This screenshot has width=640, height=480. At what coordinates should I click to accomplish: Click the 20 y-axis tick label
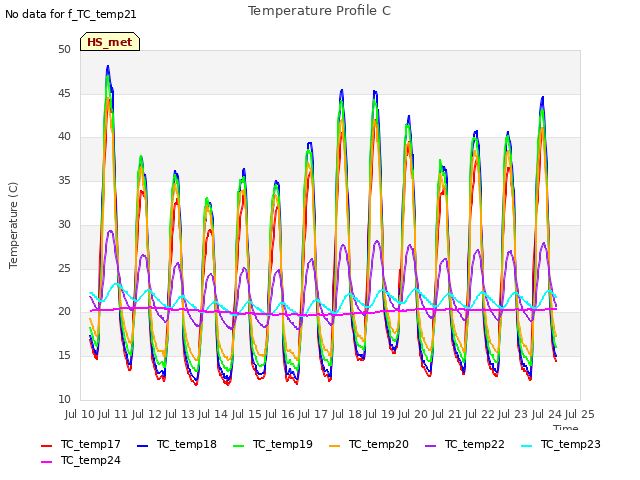tap(64, 311)
